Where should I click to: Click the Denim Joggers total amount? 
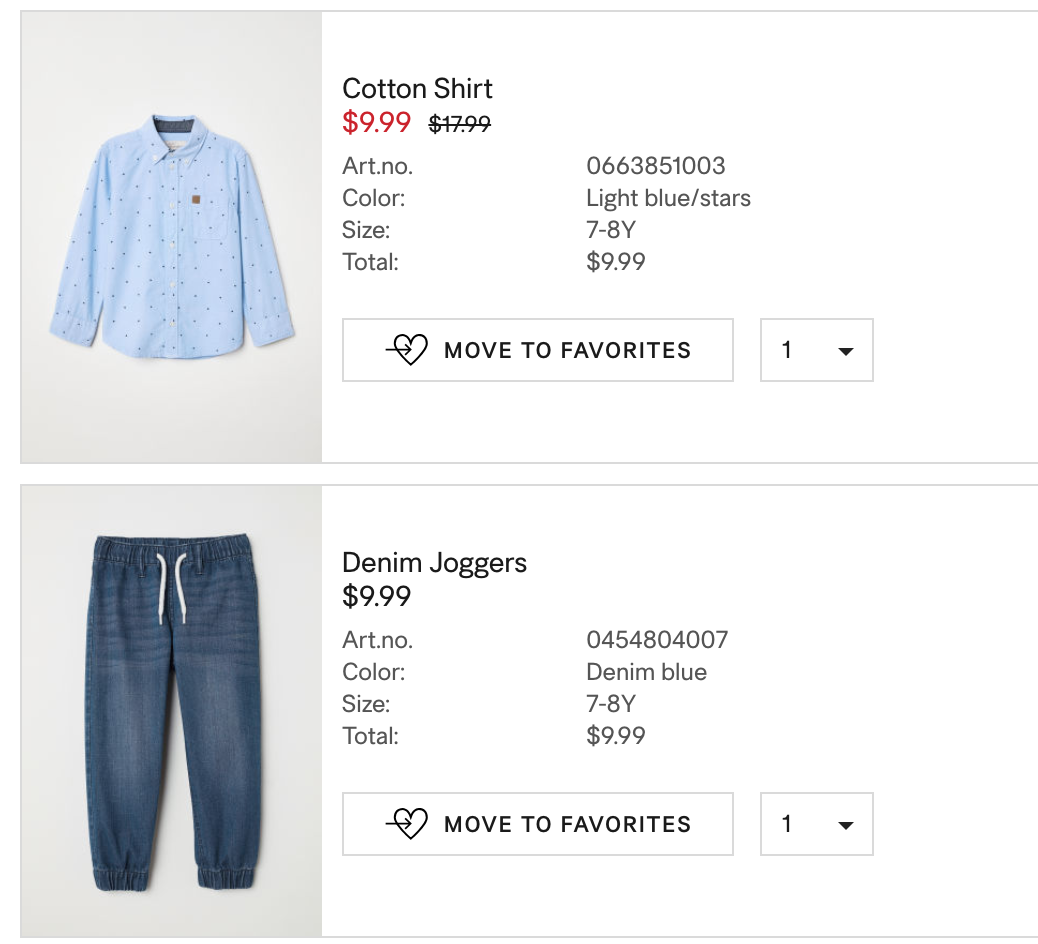click(615, 736)
